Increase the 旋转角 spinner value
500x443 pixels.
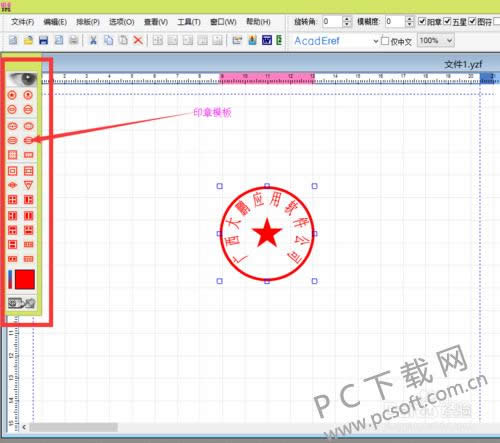(347, 19)
